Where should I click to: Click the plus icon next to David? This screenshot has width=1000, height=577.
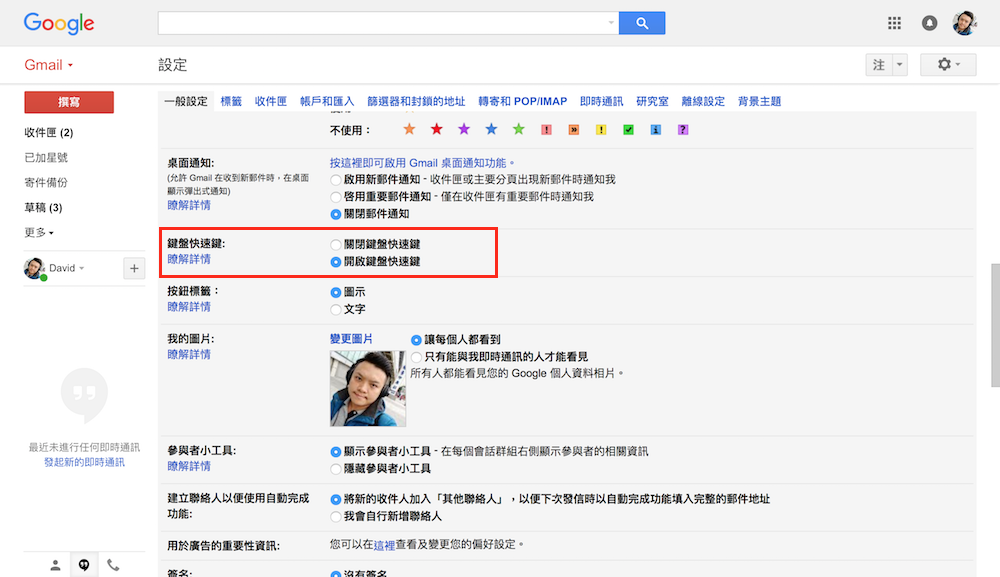134,268
